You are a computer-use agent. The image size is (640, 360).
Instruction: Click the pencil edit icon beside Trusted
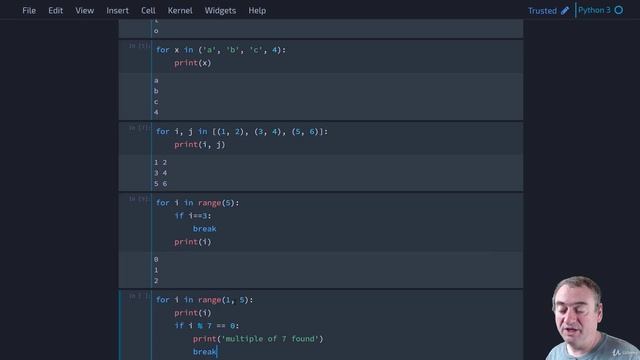pos(565,11)
